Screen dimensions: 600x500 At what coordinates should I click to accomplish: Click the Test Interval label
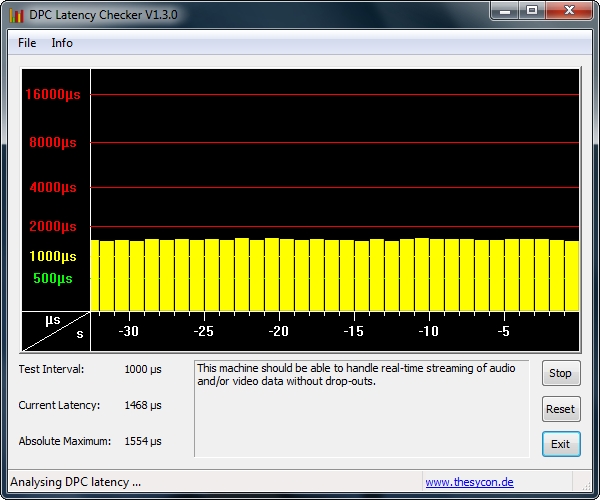pos(51,369)
